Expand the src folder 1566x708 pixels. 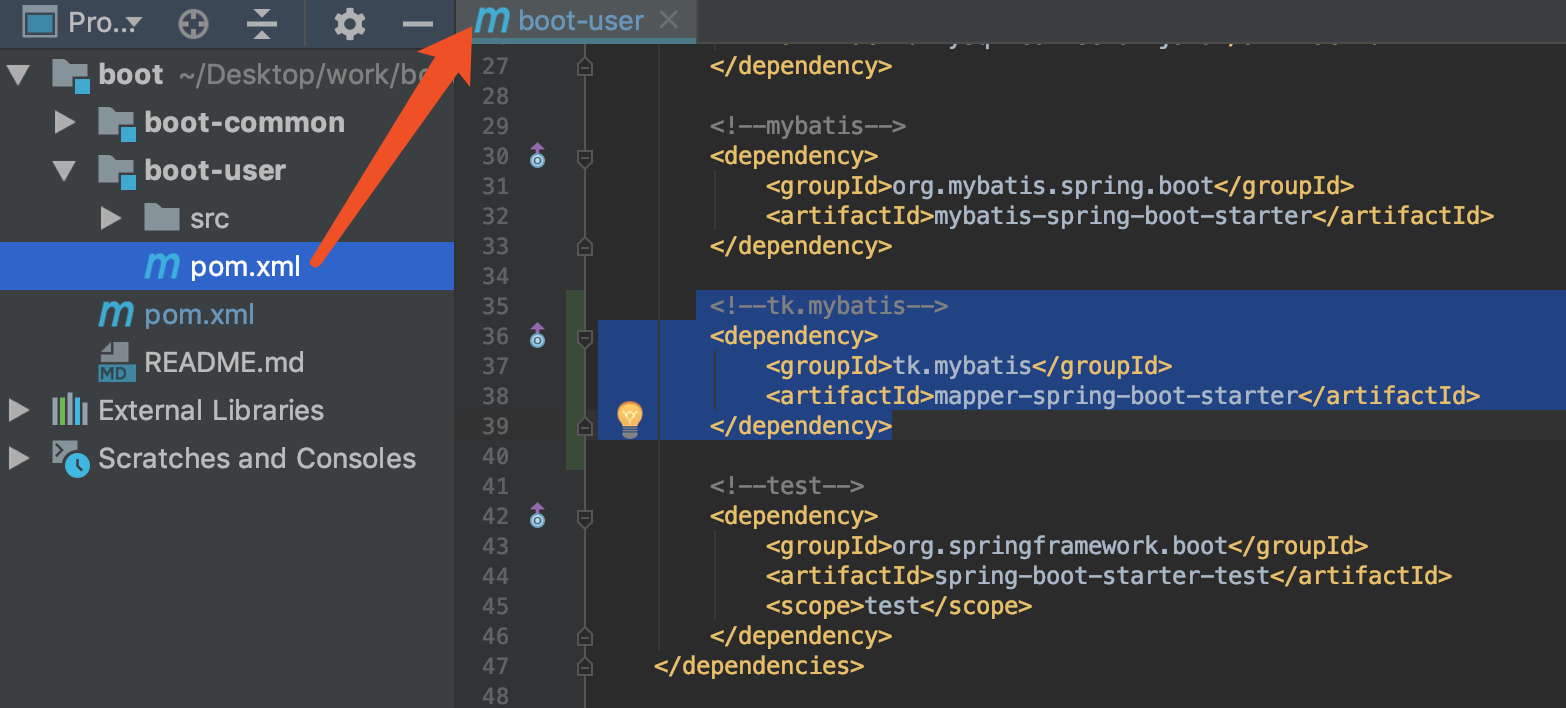[x=110, y=218]
